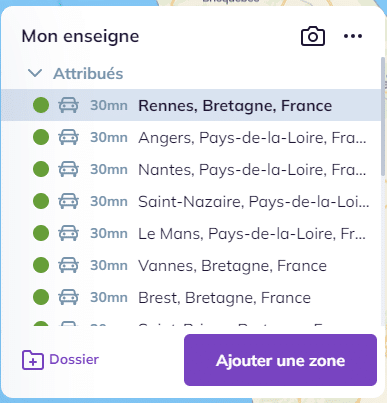The image size is (387, 403).
Task: Click the camera snapshot icon
Action: point(313,36)
